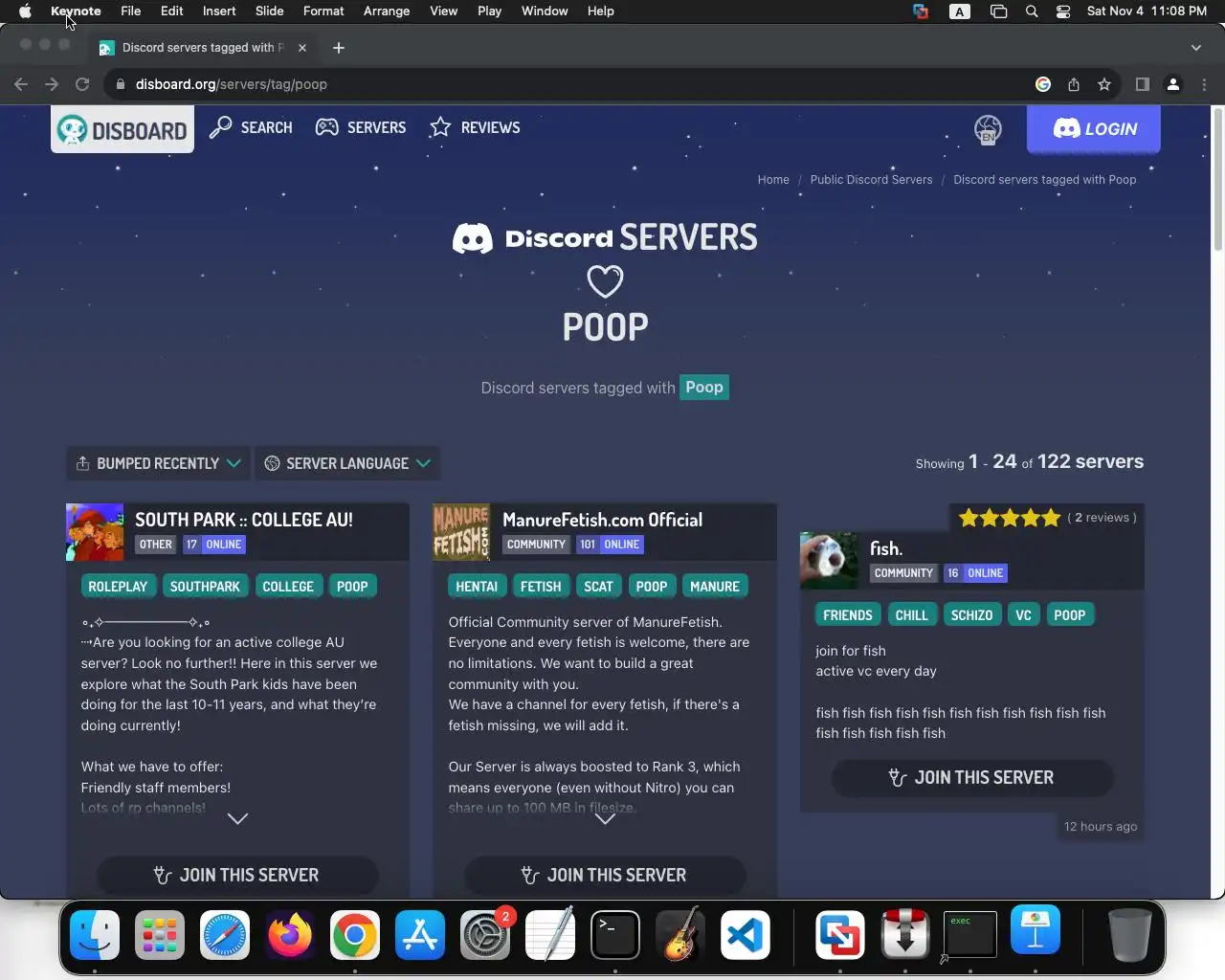Open South Park College AU server thumbnail
The width and height of the screenshot is (1225, 980).
tap(95, 532)
